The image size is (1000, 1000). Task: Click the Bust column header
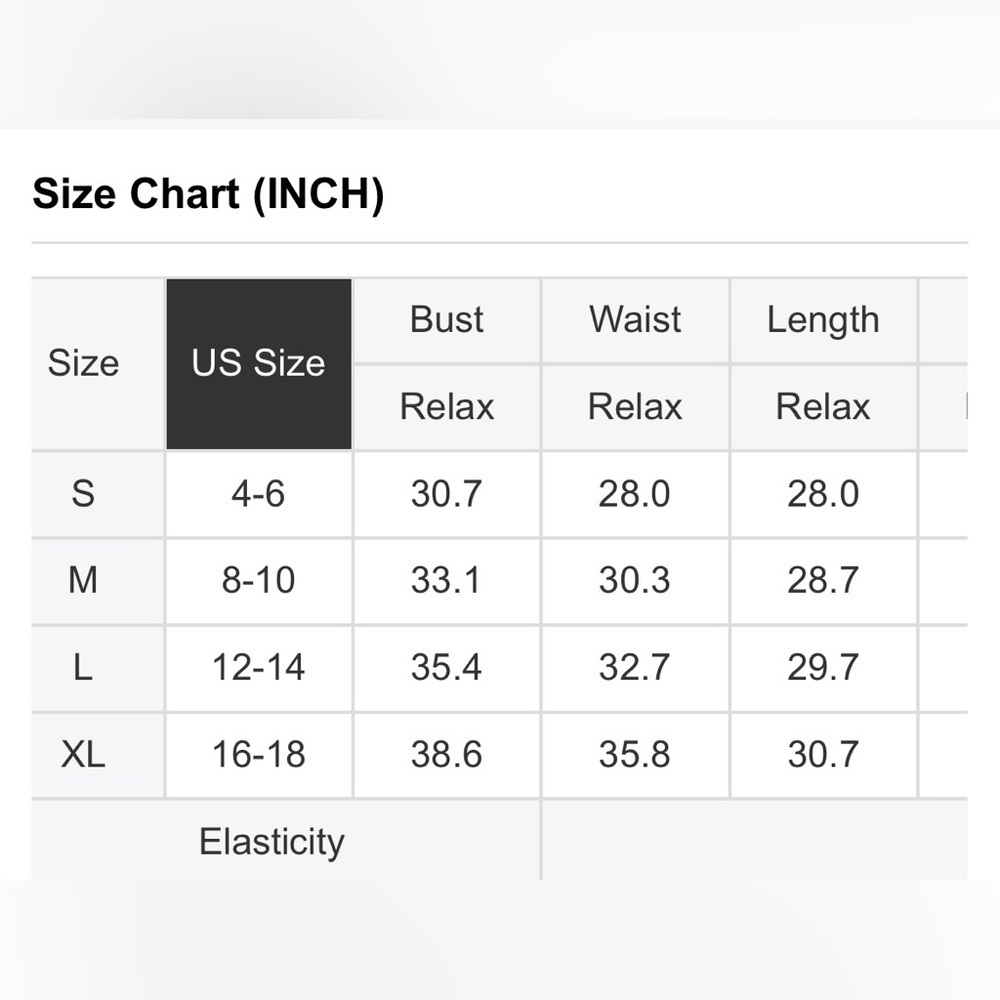pyautogui.click(x=446, y=320)
